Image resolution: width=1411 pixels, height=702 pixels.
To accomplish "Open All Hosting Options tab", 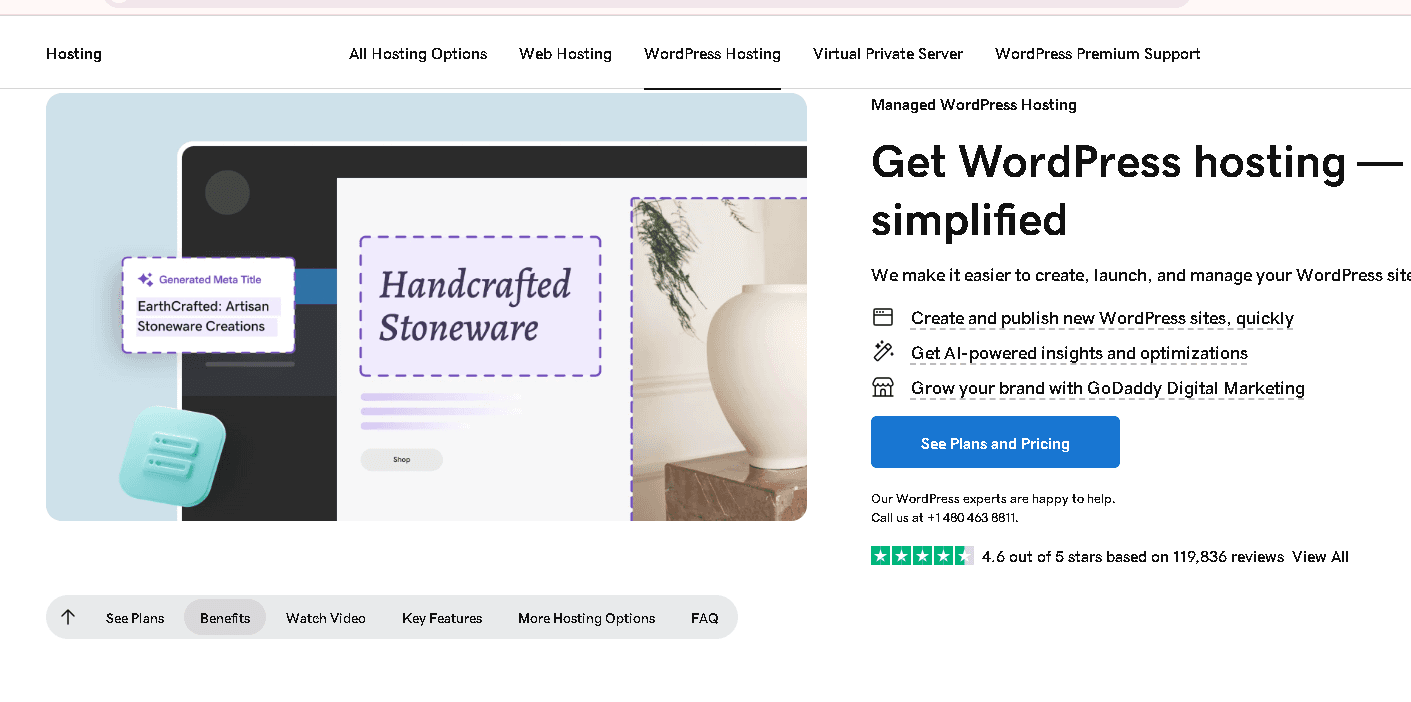I will click(418, 54).
